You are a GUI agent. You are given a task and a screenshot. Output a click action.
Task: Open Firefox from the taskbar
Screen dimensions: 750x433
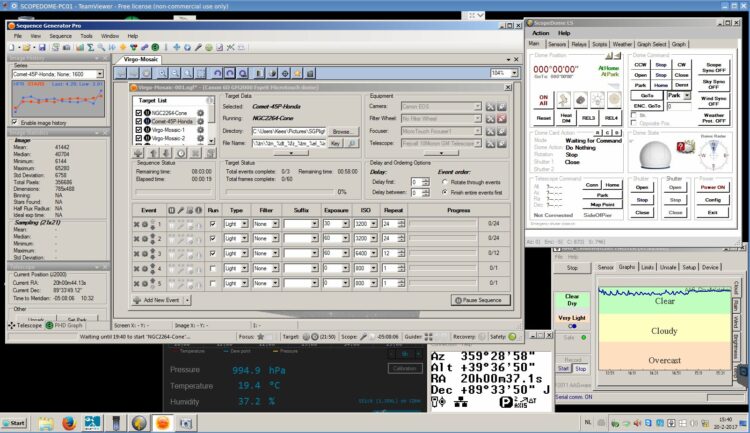click(69, 423)
